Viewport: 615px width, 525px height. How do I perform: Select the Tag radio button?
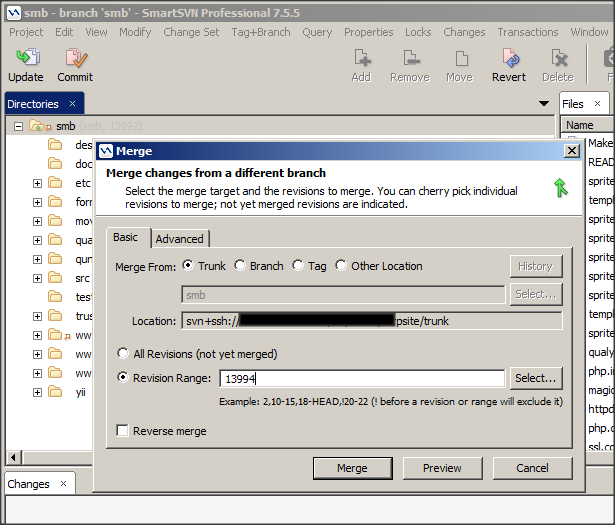[298, 265]
